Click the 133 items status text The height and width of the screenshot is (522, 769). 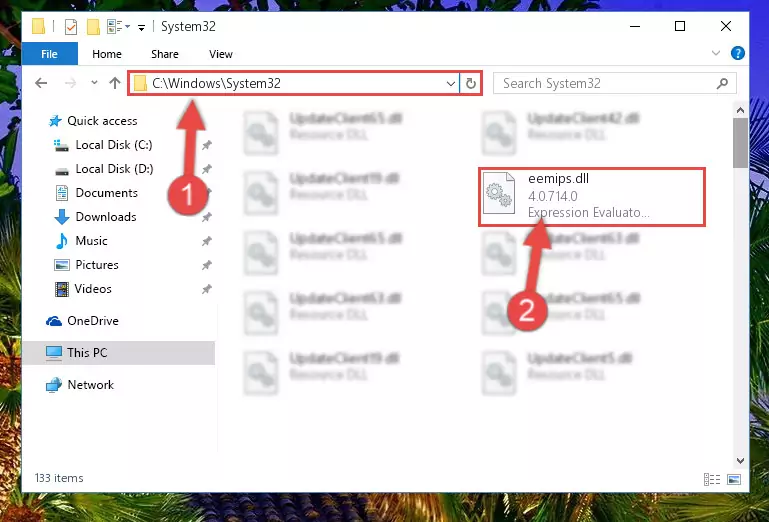59,478
